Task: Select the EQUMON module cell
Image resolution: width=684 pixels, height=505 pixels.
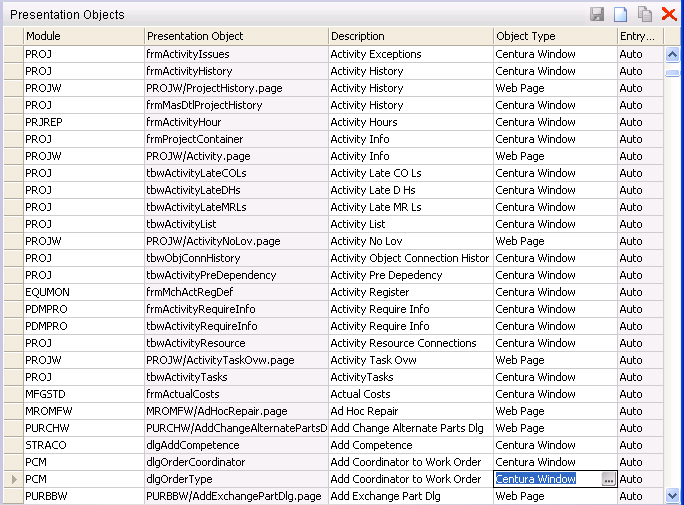Action: (x=83, y=292)
